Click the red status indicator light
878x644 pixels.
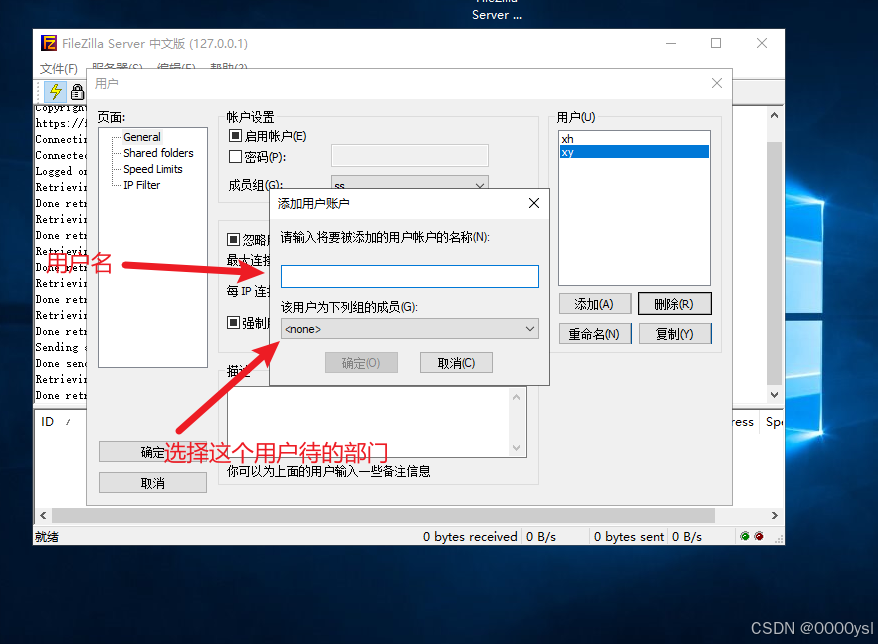coord(759,536)
